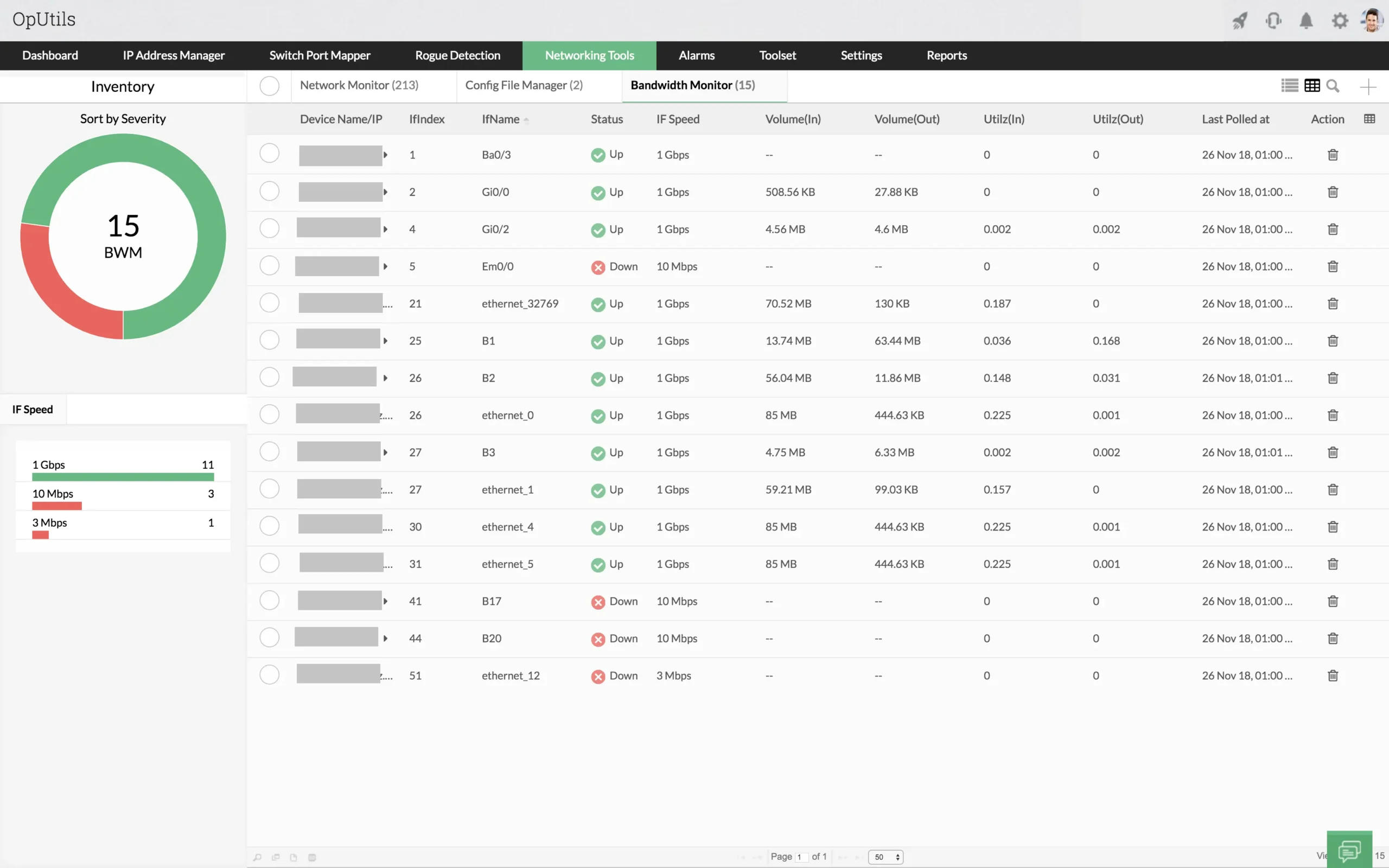This screenshot has height=868, width=1389.
Task: Open the Rogue Detection menu
Action: [457, 55]
